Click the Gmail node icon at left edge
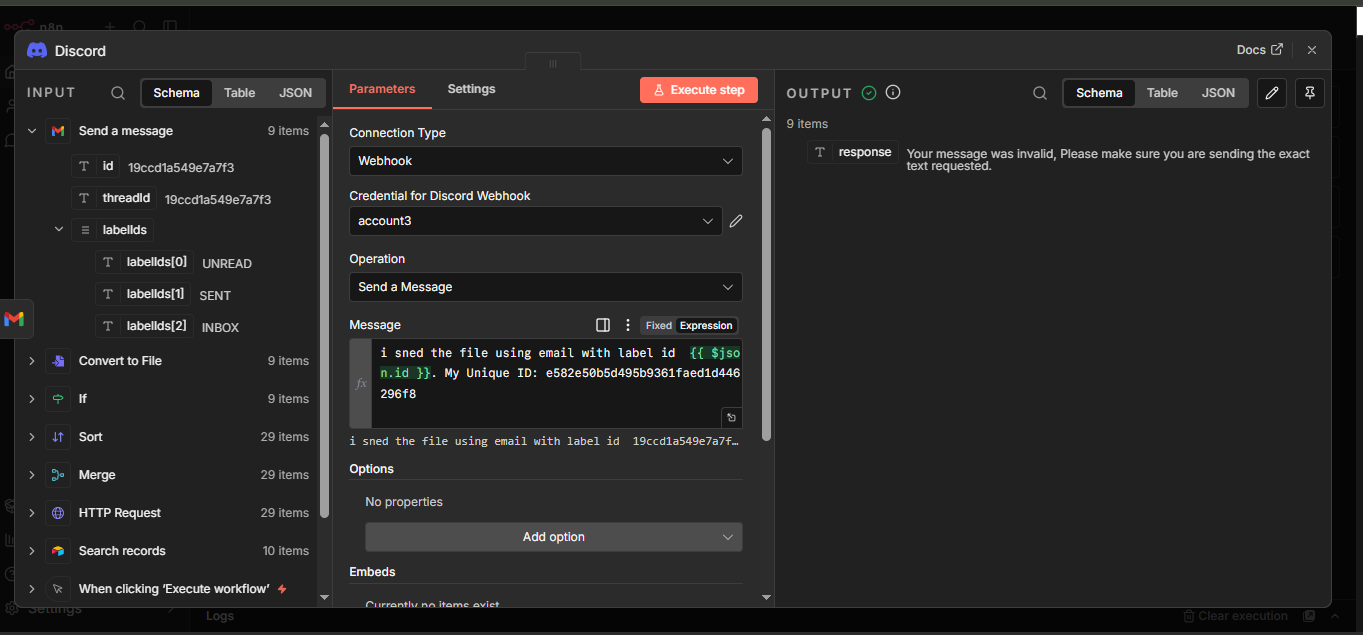1363x635 pixels. coord(14,319)
